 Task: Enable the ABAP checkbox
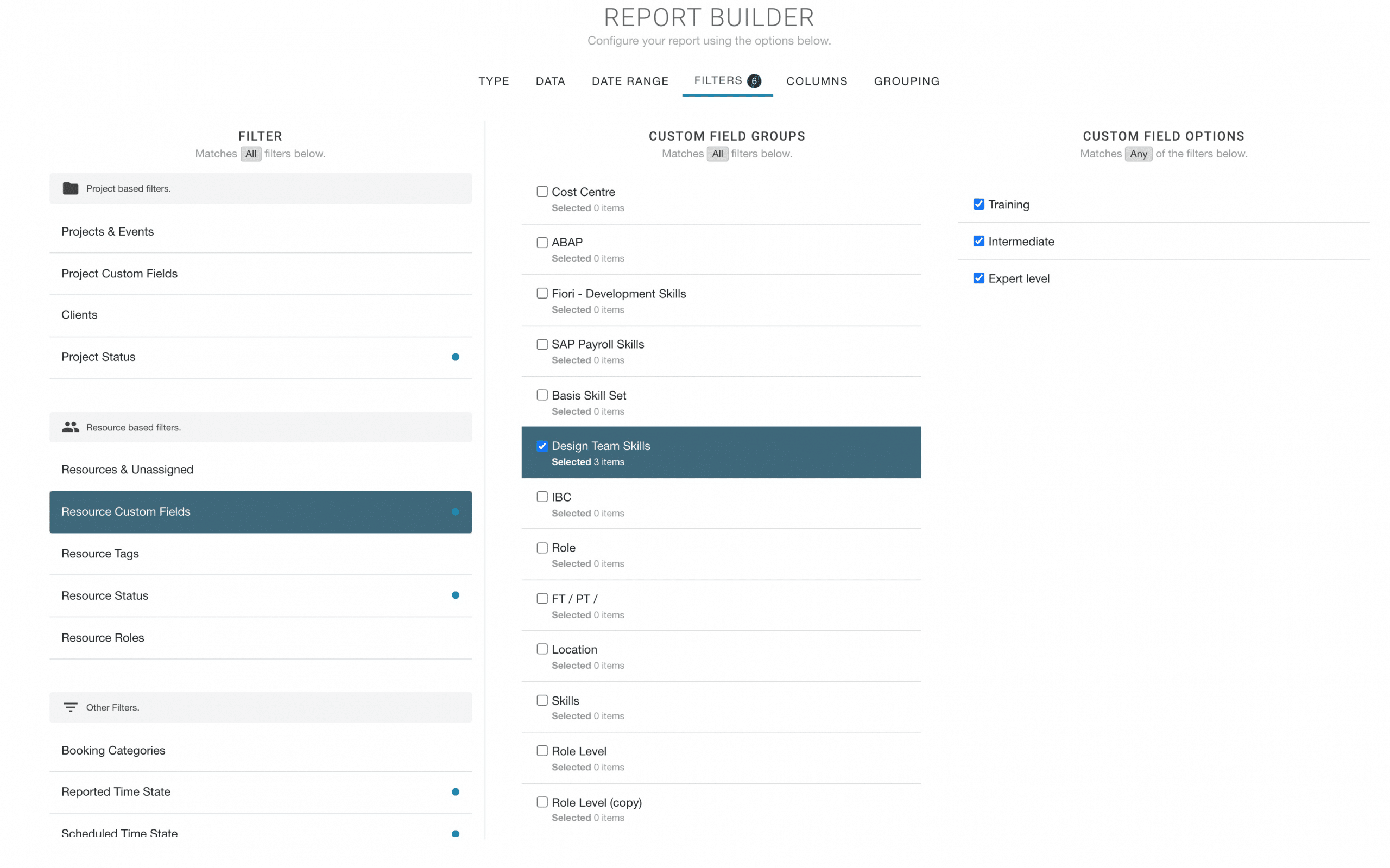[x=542, y=242]
